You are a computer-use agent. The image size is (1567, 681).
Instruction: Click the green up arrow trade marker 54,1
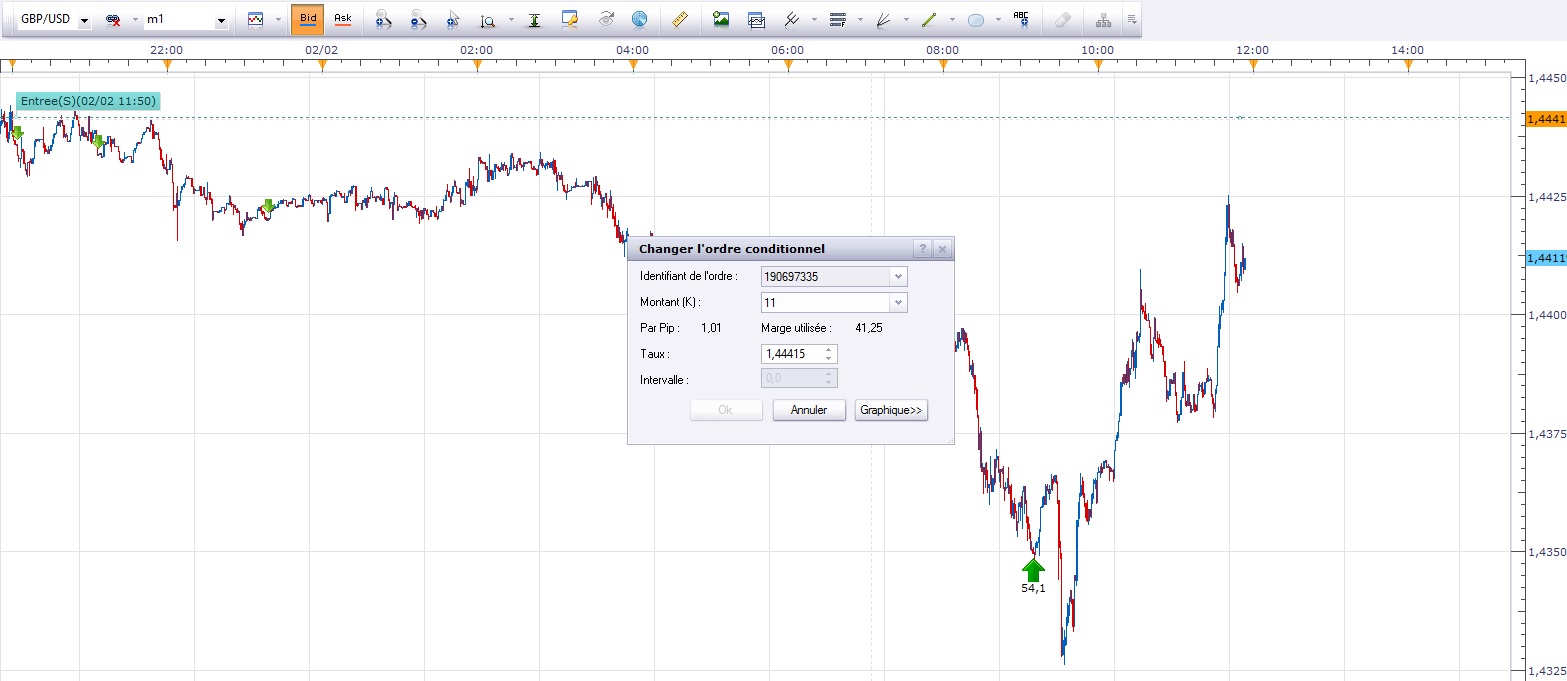click(1034, 569)
